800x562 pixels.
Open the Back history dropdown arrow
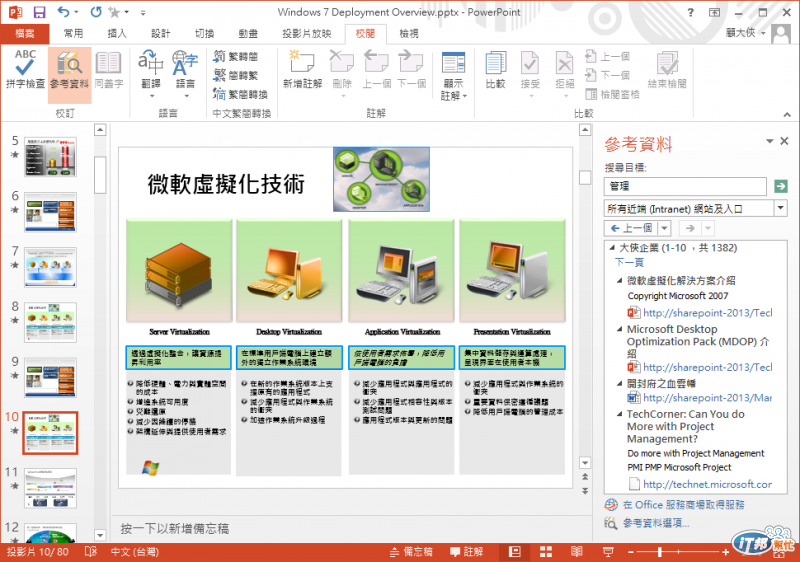point(664,228)
